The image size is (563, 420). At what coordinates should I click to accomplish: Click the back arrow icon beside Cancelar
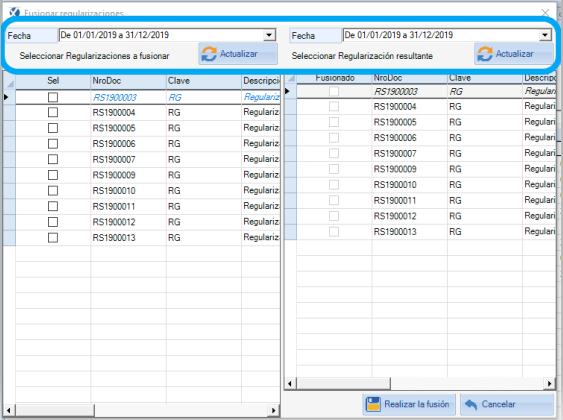471,404
